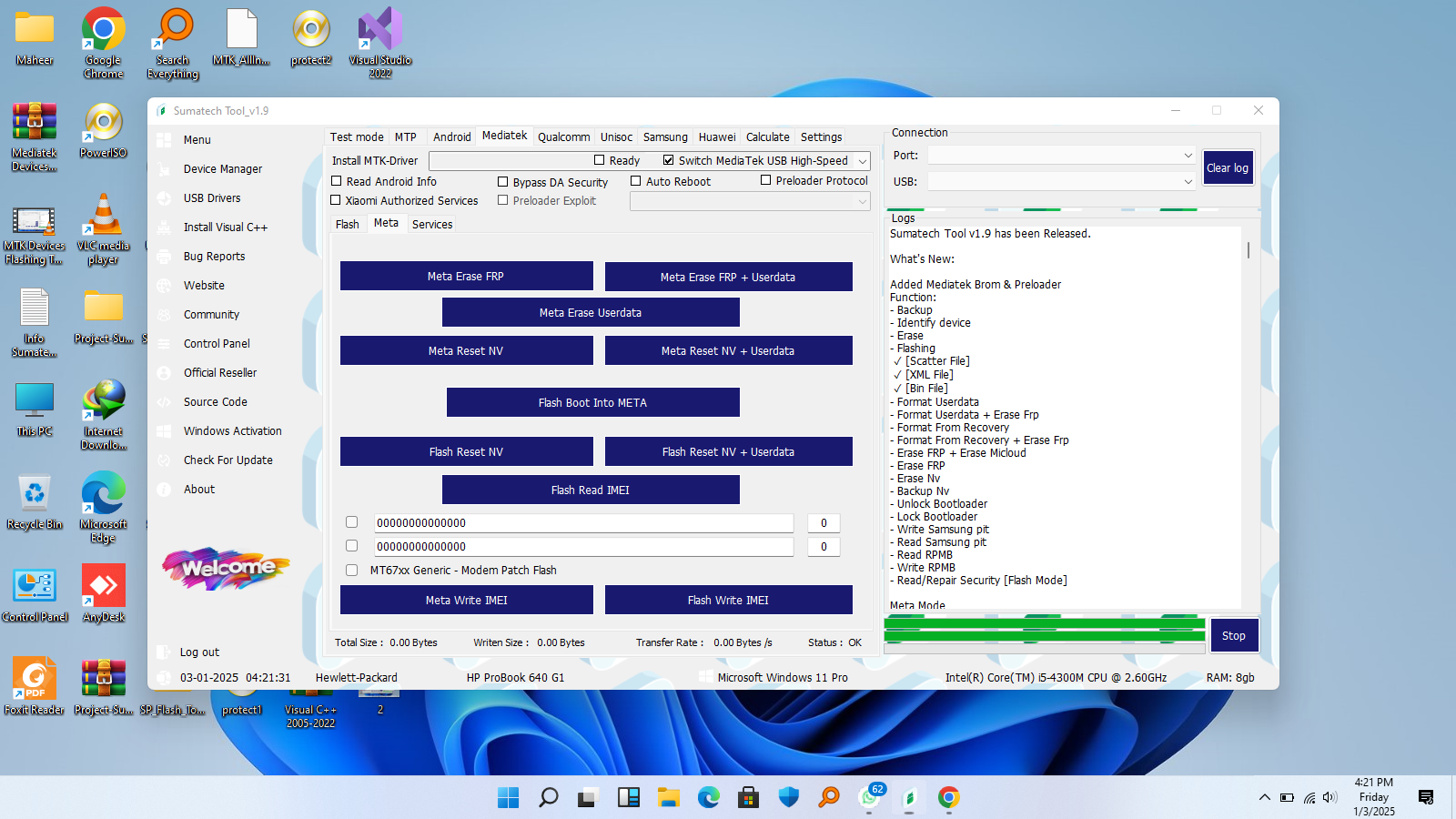1456x819 pixels.
Task: Enable Bypass DA Security option
Action: pos(503,182)
